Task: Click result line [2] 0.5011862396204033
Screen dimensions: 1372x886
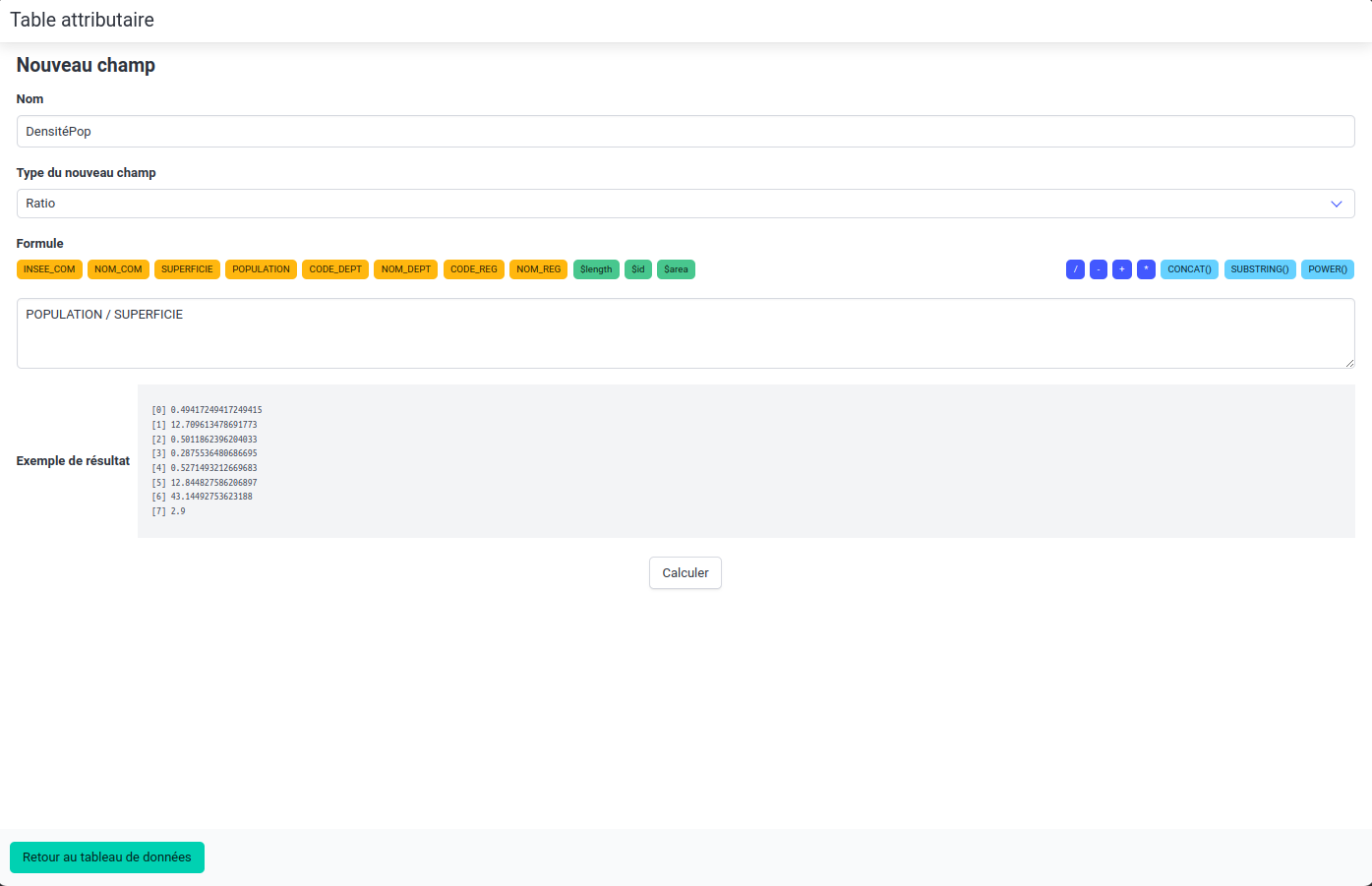Action: (205, 440)
